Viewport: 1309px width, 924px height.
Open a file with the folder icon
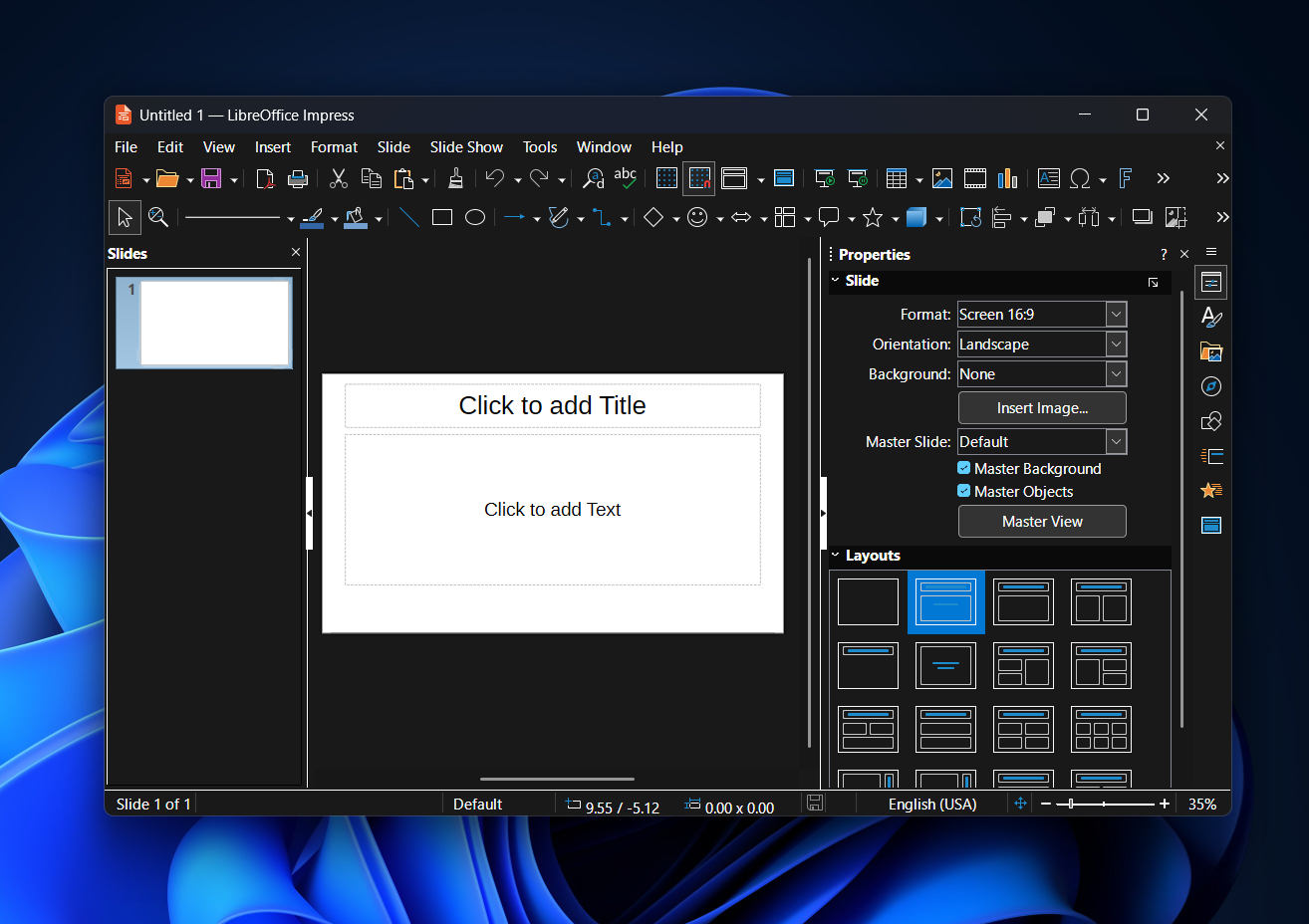[x=167, y=178]
